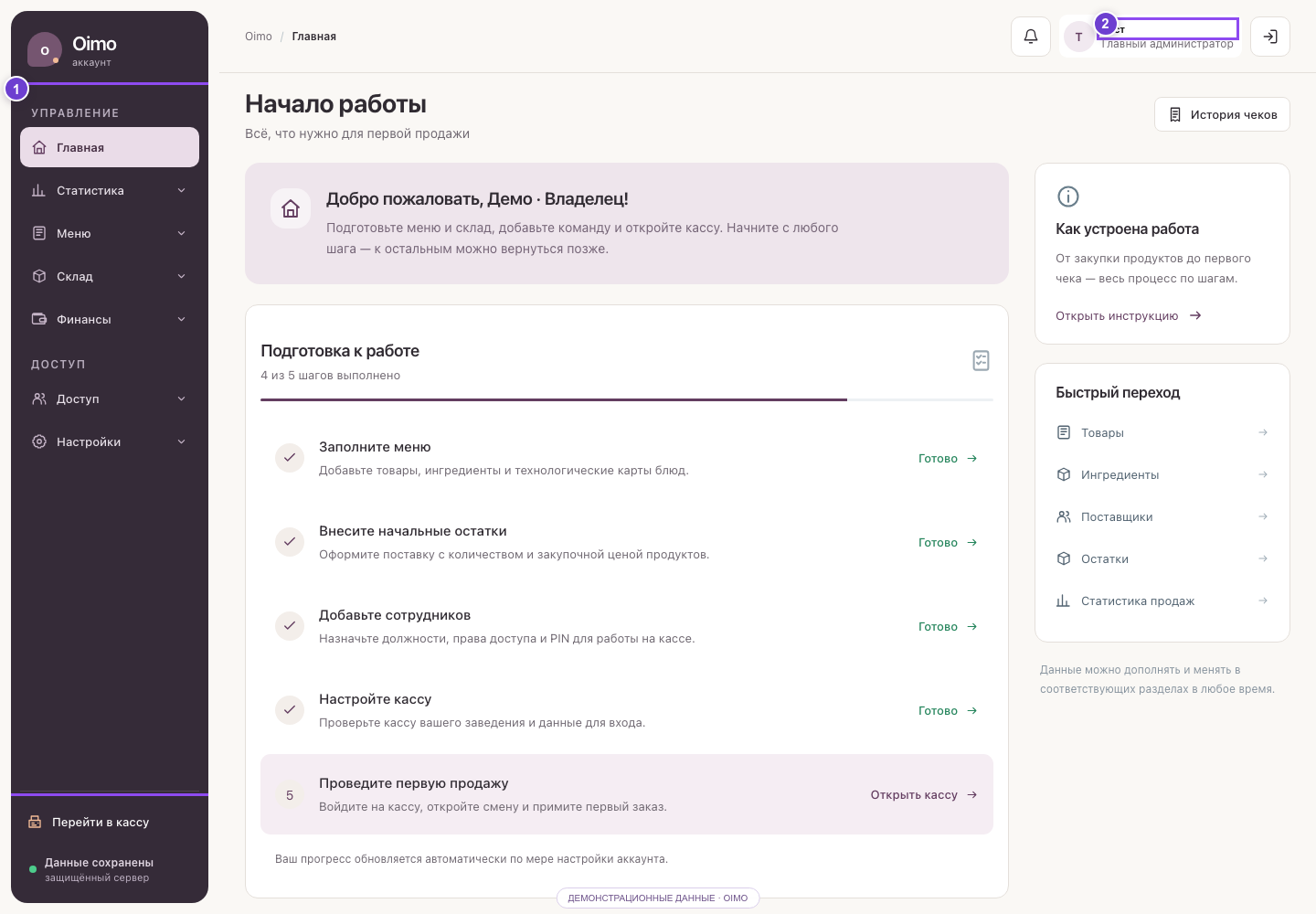
Task: Click the checkmark for Добавьте сотрудников step
Action: 290,626
